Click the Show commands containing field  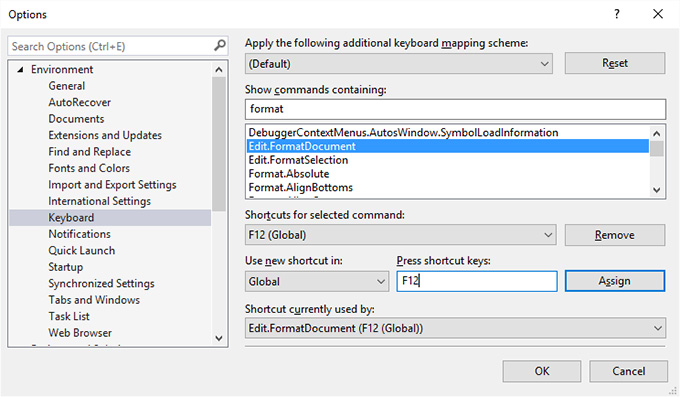[455, 109]
